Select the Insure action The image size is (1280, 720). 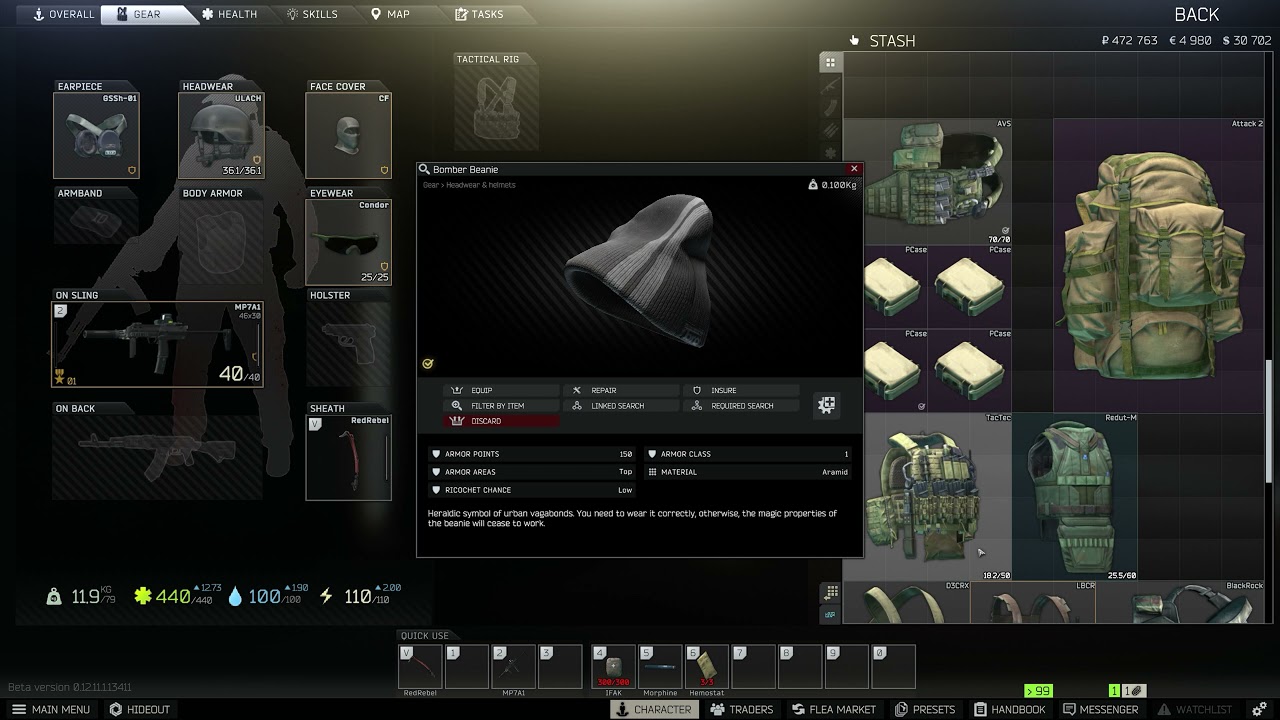click(x=741, y=390)
